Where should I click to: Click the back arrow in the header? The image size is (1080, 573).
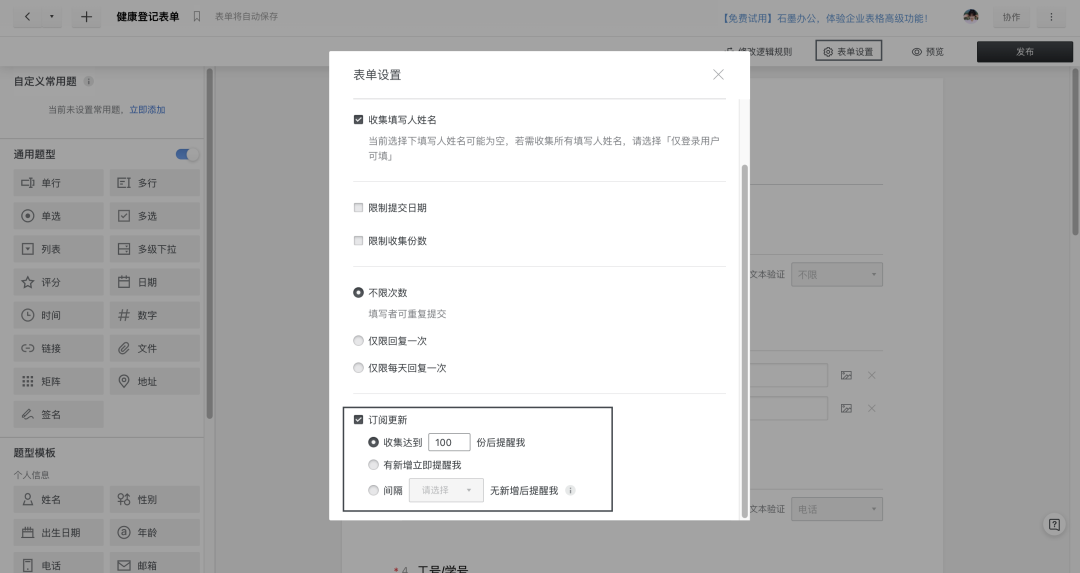[x=28, y=17]
